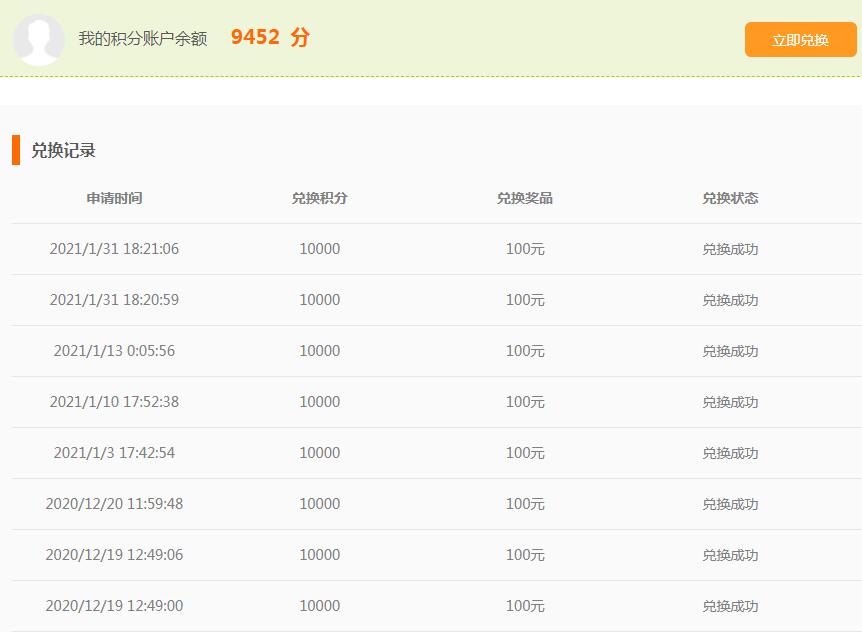
Task: Select the record dated 2021/1/31 18:21:06
Action: (114, 249)
